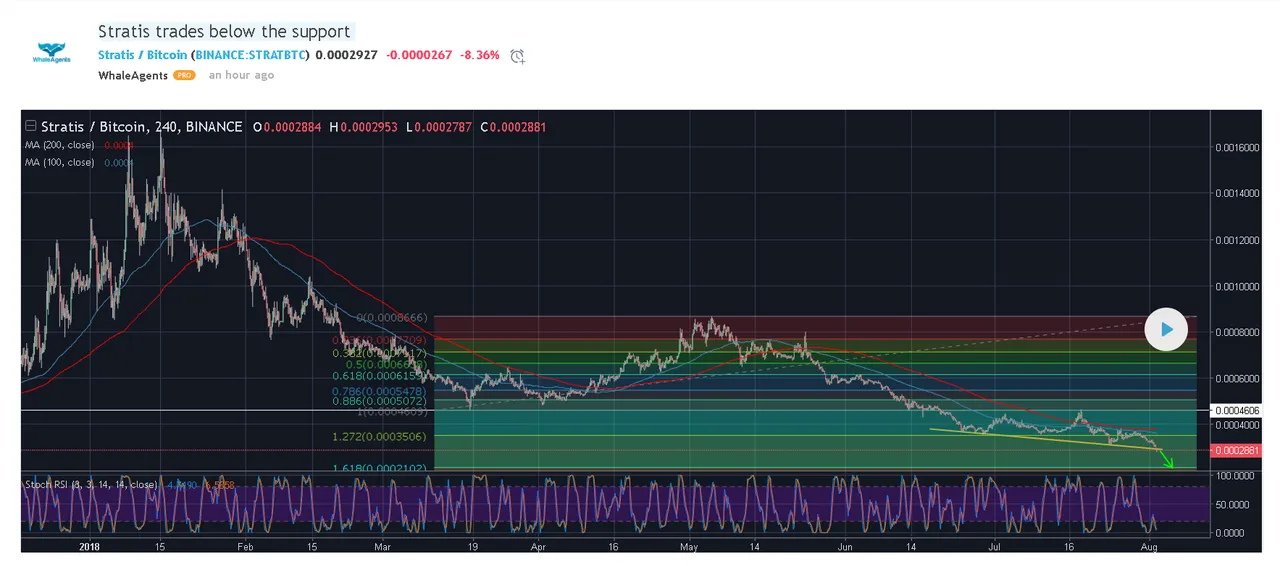This screenshot has width=1280, height=566.
Task: Click the Fibonacci 0.786(0.0005478) level label
Action: (x=381, y=390)
